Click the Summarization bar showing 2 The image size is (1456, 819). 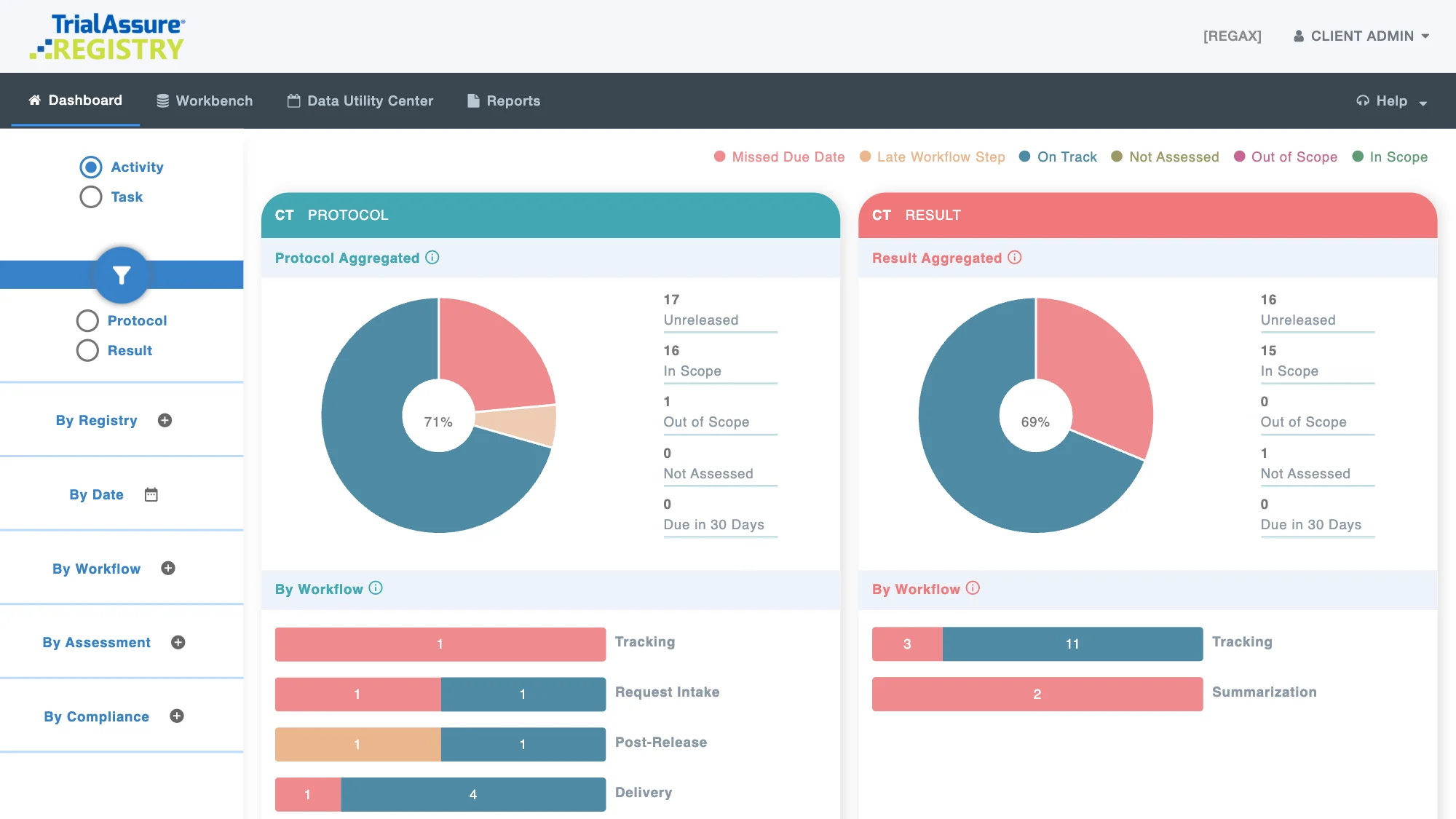pyautogui.click(x=1037, y=695)
